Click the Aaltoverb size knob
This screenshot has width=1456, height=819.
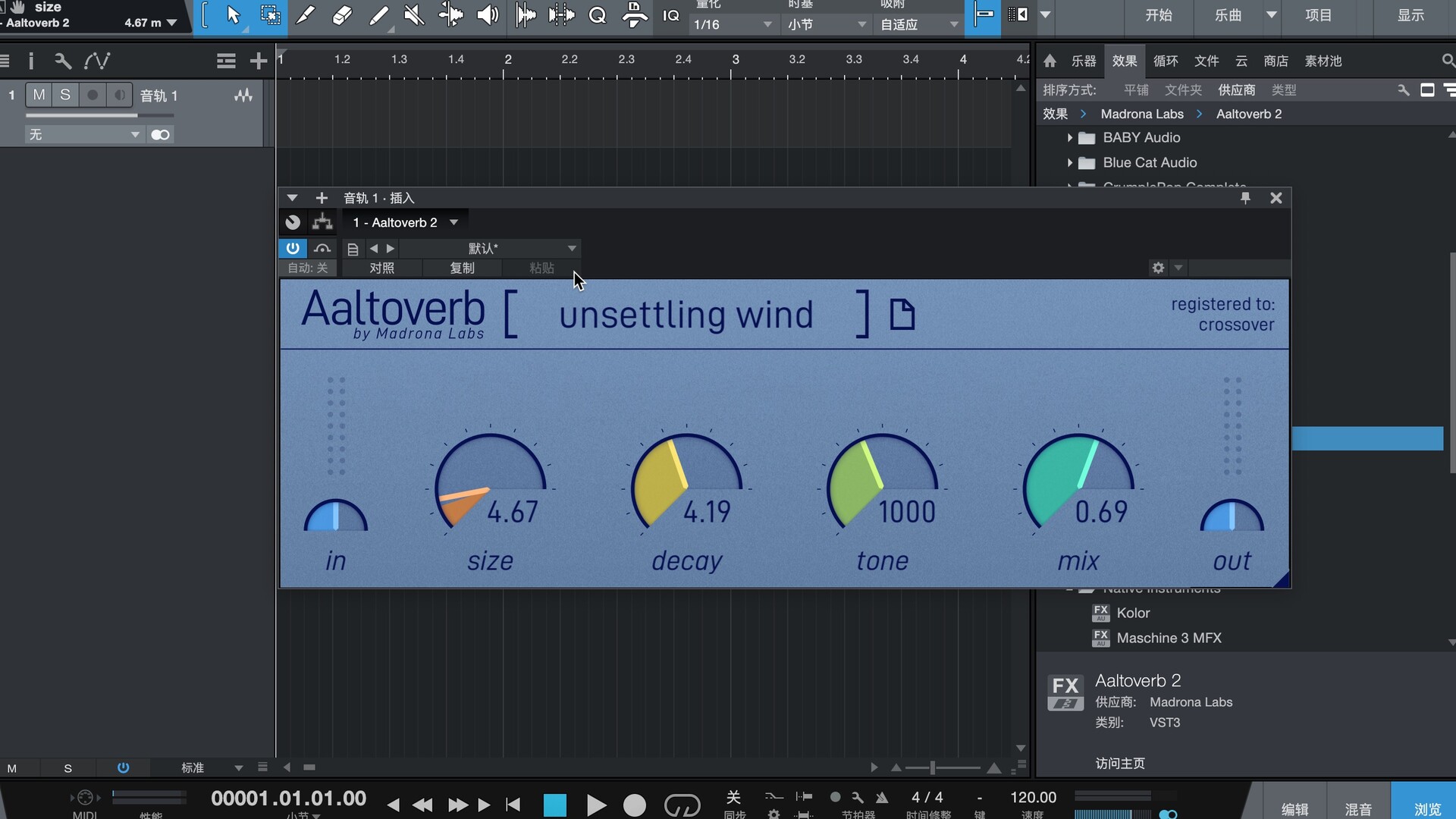[x=490, y=482]
